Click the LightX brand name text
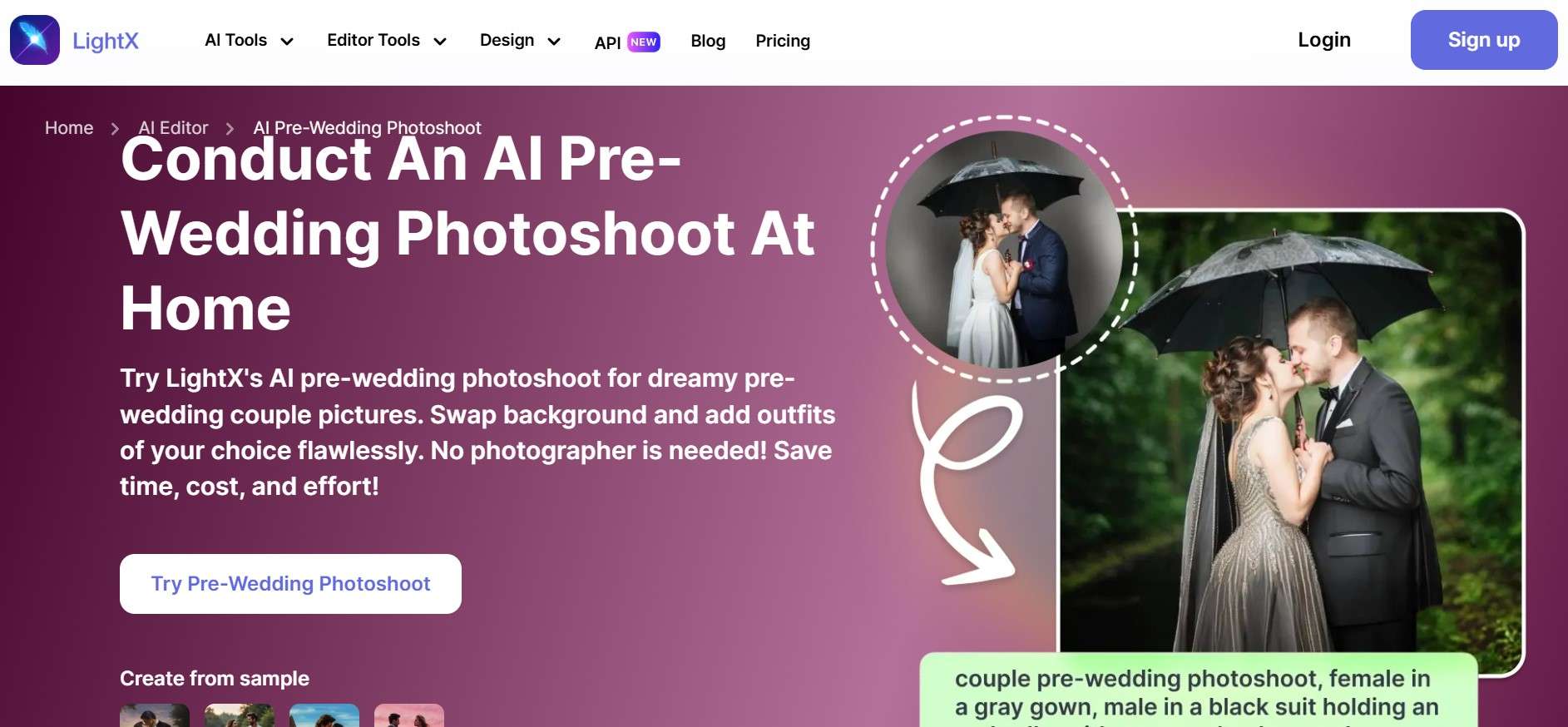The width and height of the screenshot is (1568, 727). 106,41
